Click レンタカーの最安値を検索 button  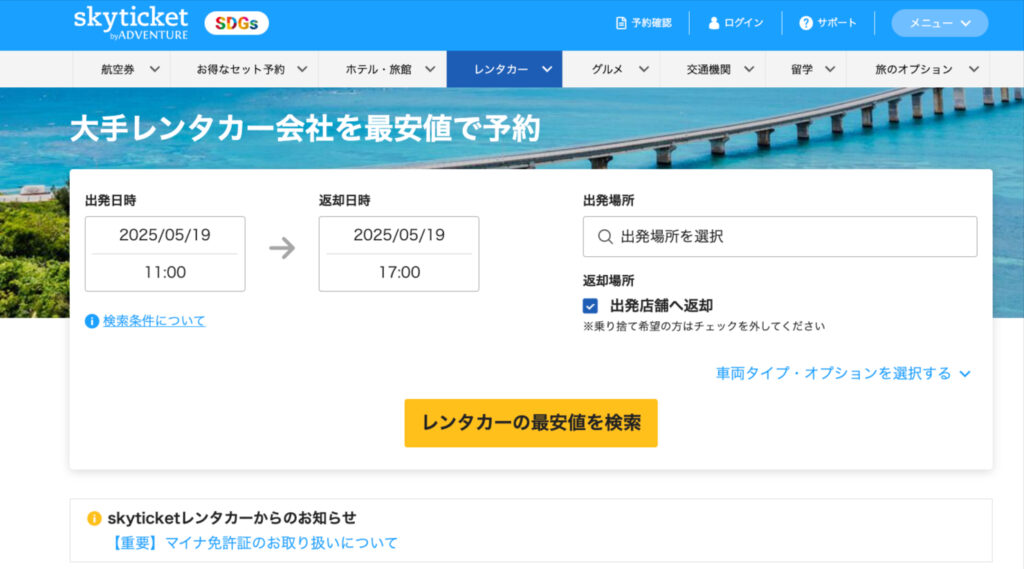click(x=531, y=423)
